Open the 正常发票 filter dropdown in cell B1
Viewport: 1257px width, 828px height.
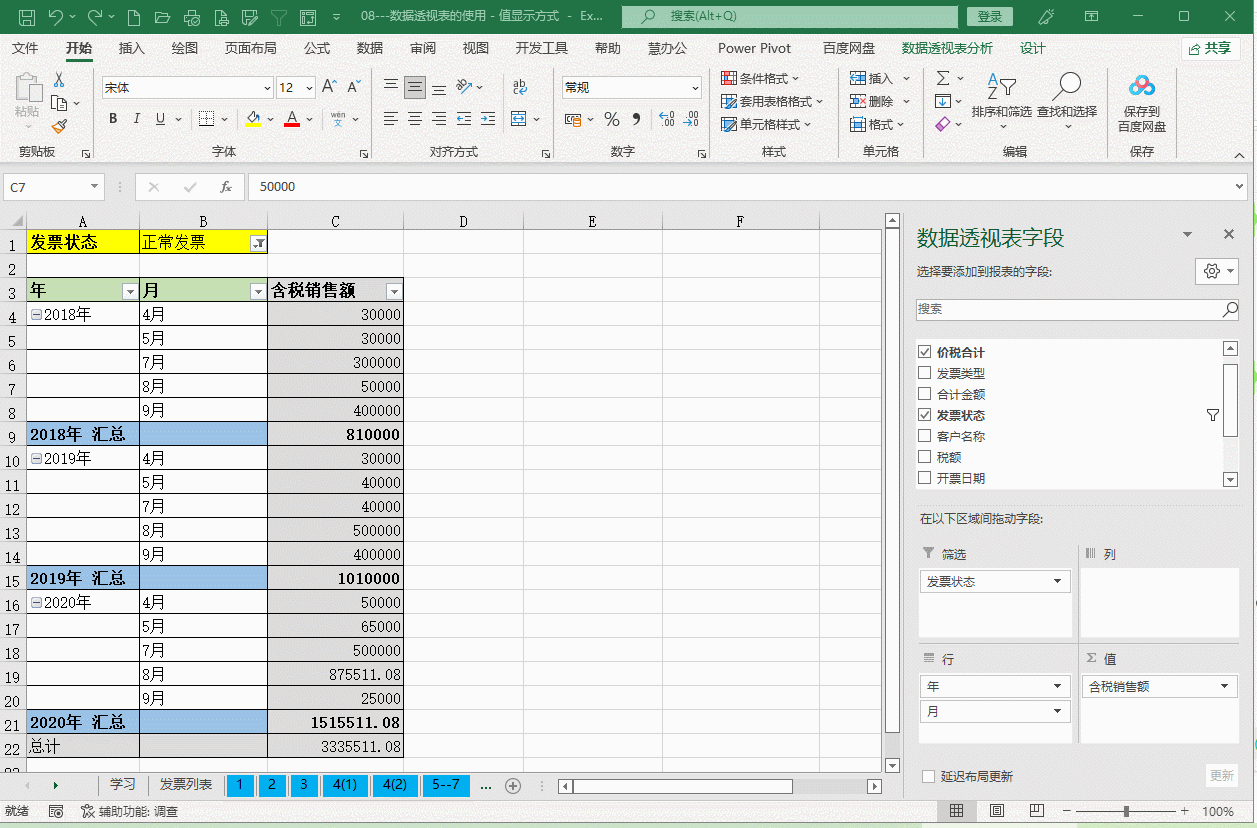coord(258,242)
